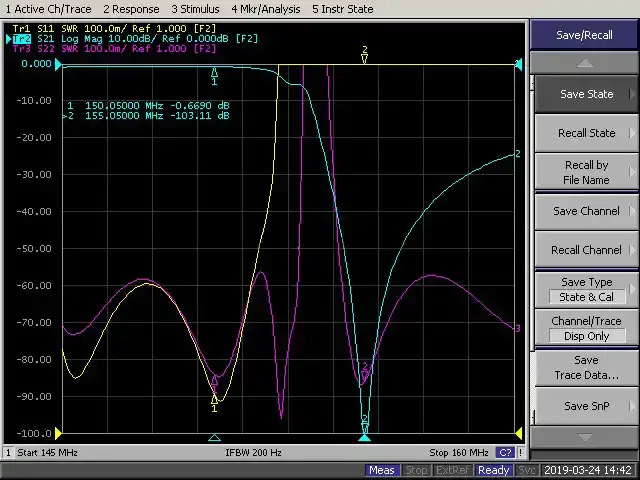Expand the Recall by File Name arrow
This screenshot has width=640, height=480.
tap(632, 172)
